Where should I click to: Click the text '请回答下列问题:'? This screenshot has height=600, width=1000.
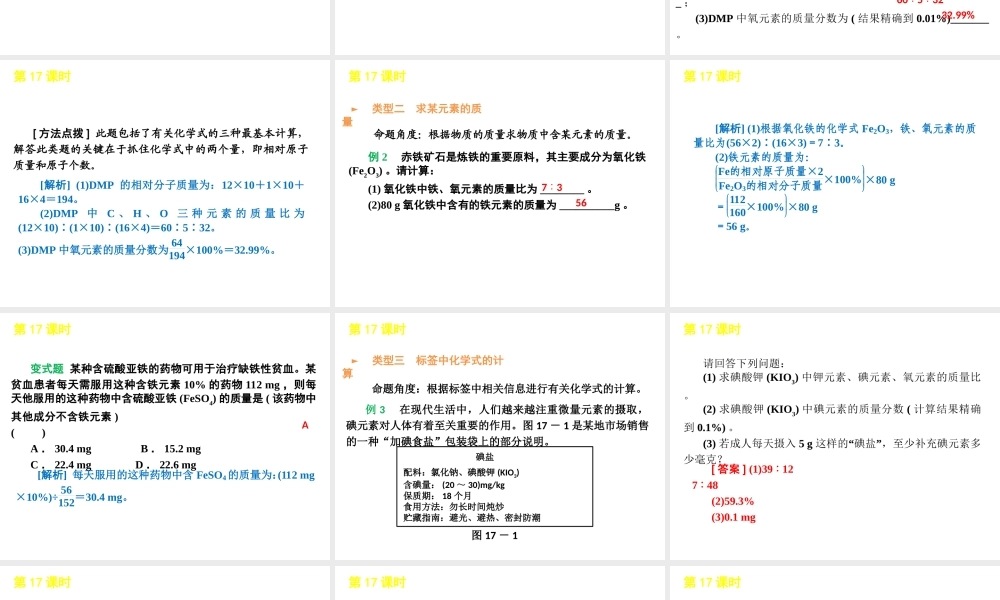pyautogui.click(x=744, y=363)
